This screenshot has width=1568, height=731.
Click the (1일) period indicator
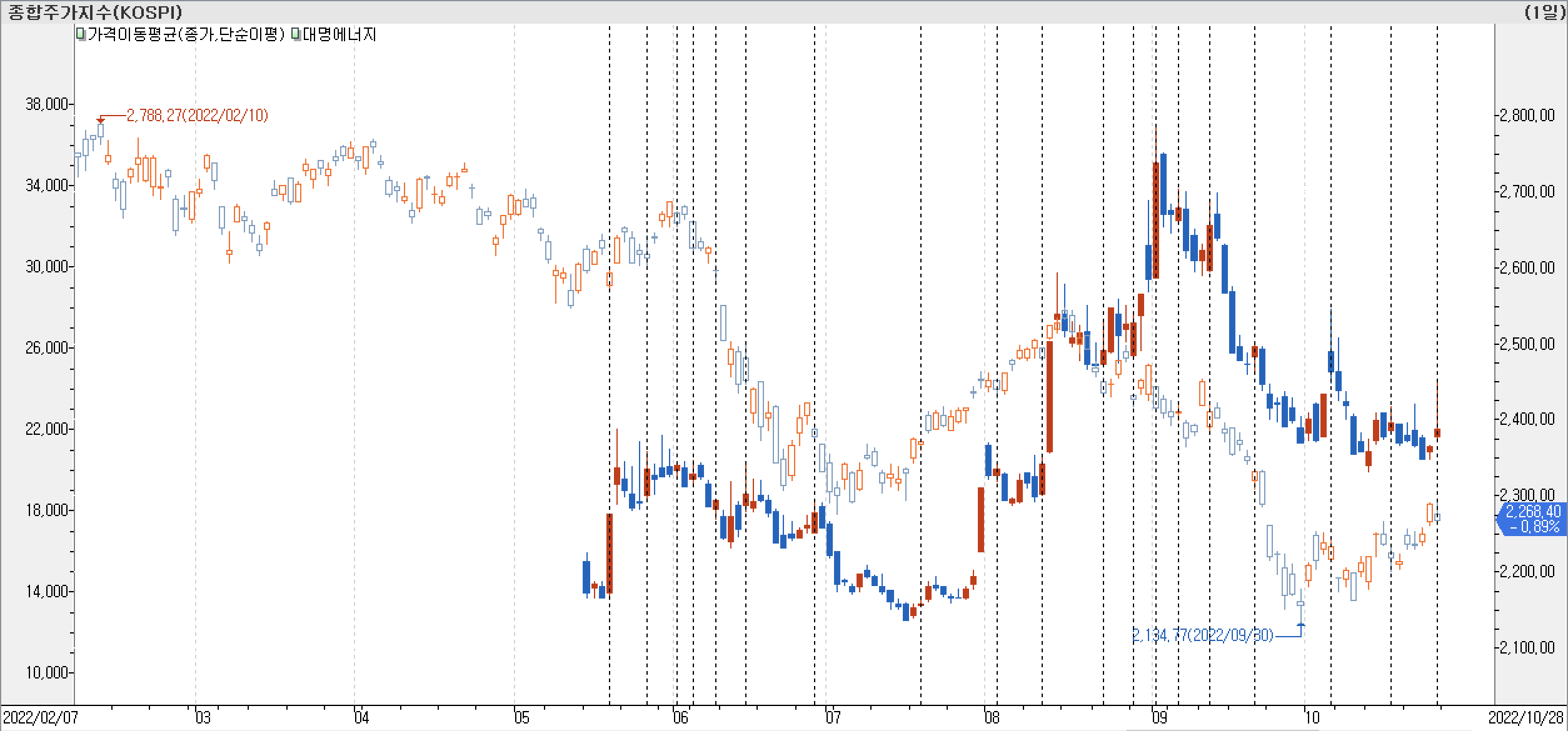pos(1544,12)
